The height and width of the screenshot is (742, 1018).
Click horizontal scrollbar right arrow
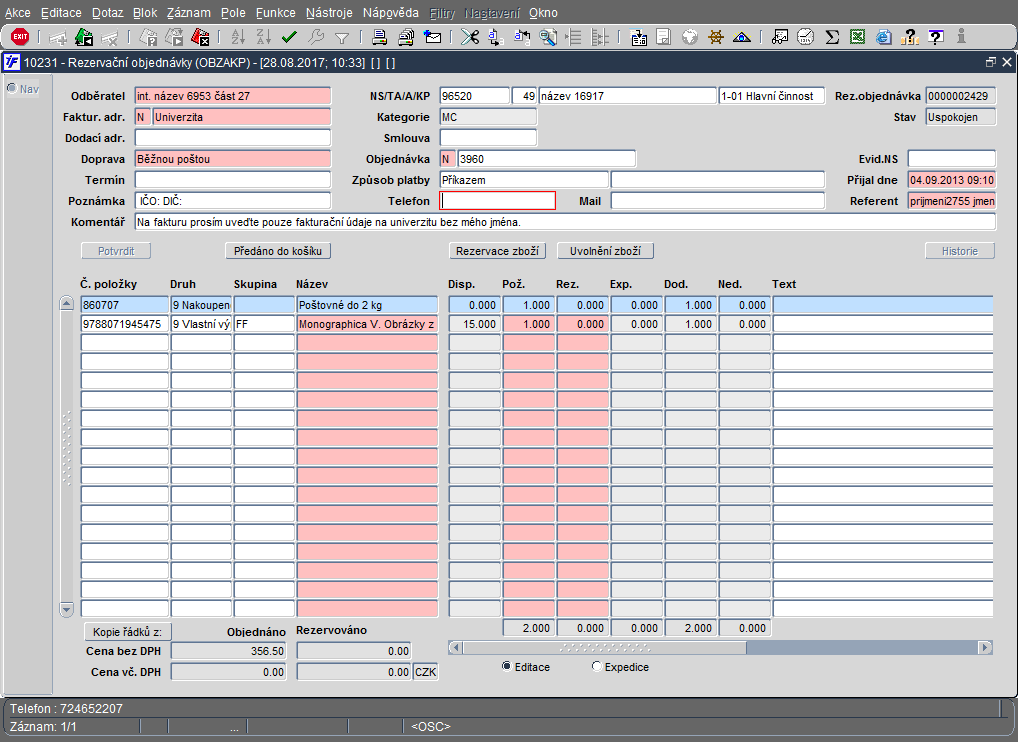(x=986, y=647)
